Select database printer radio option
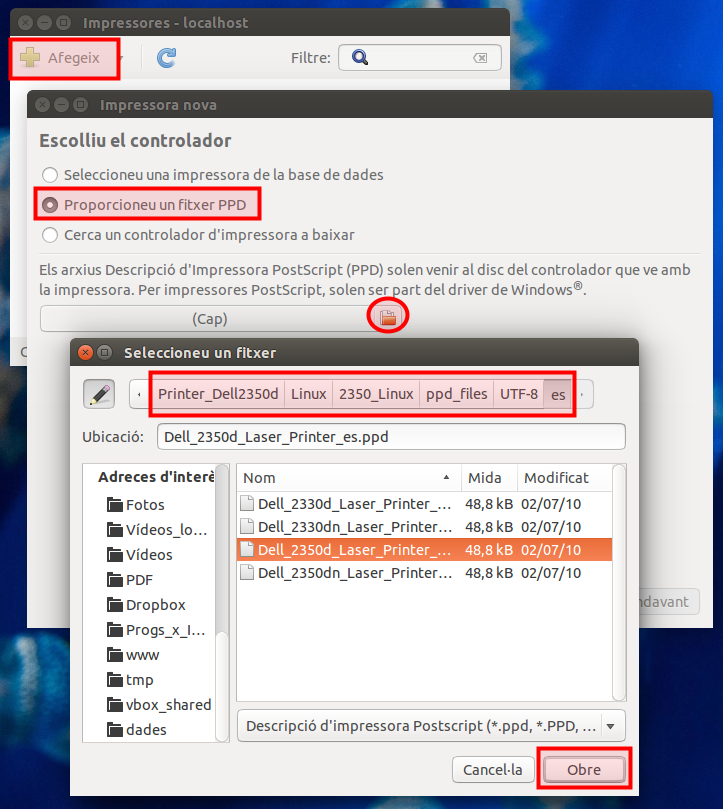The image size is (723, 809). [50, 175]
